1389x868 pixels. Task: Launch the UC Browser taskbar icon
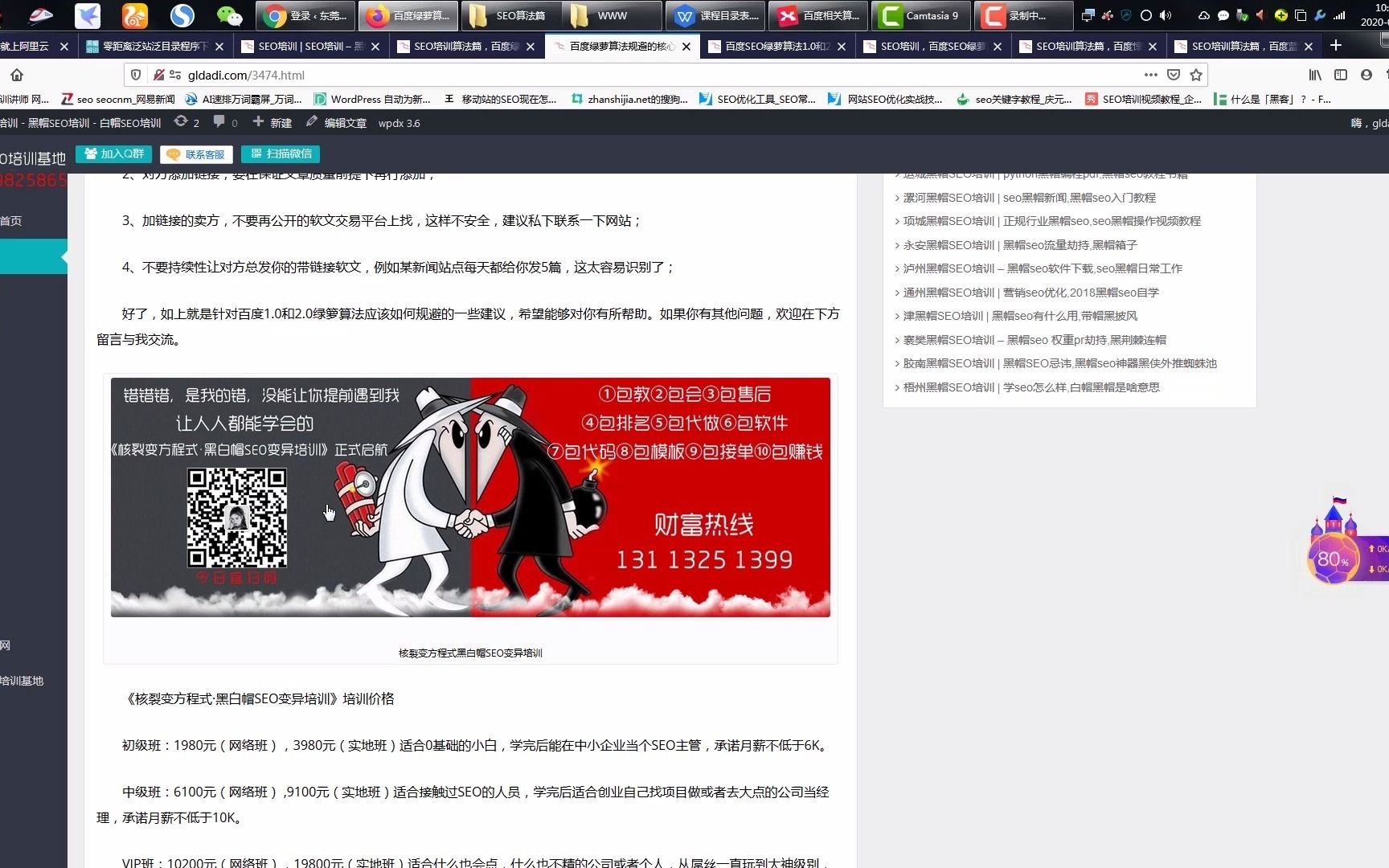[135, 15]
